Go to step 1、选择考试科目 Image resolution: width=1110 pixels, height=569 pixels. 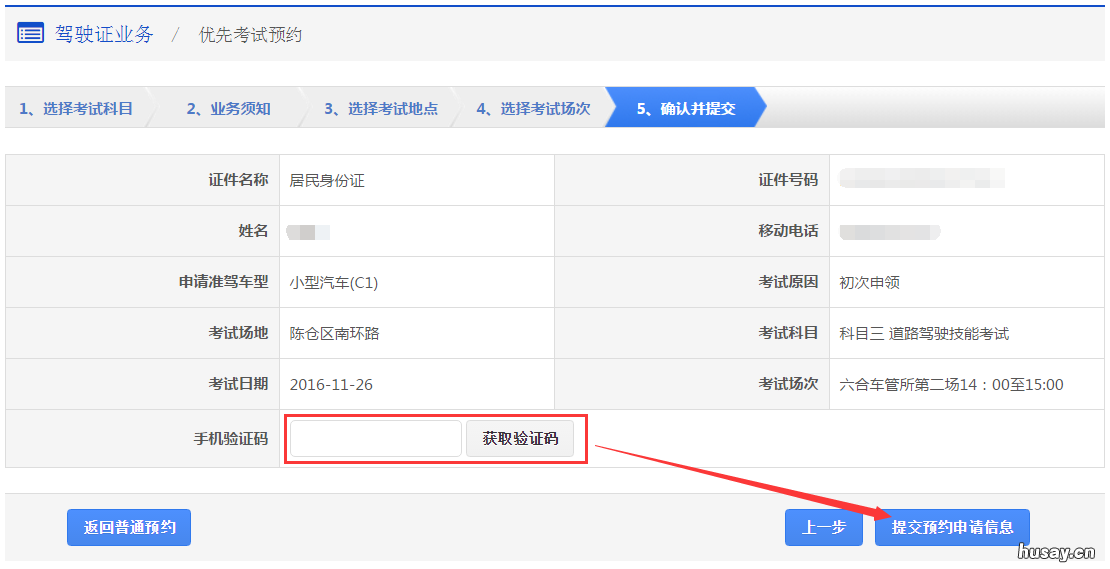76,109
